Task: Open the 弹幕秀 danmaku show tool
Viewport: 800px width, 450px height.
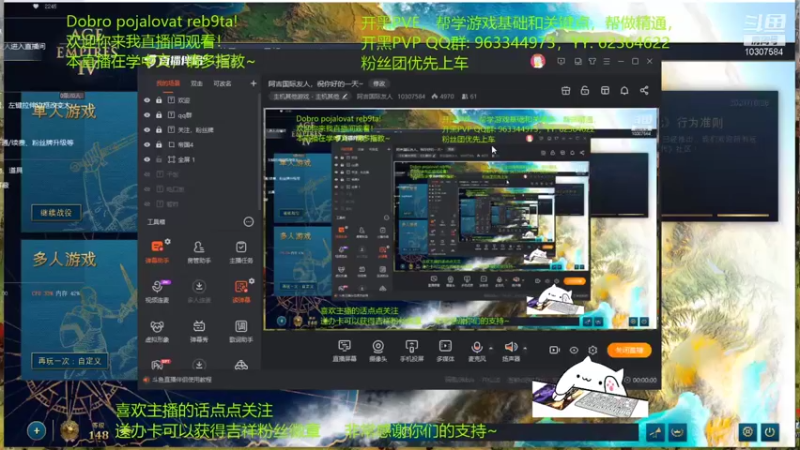Action: click(199, 331)
